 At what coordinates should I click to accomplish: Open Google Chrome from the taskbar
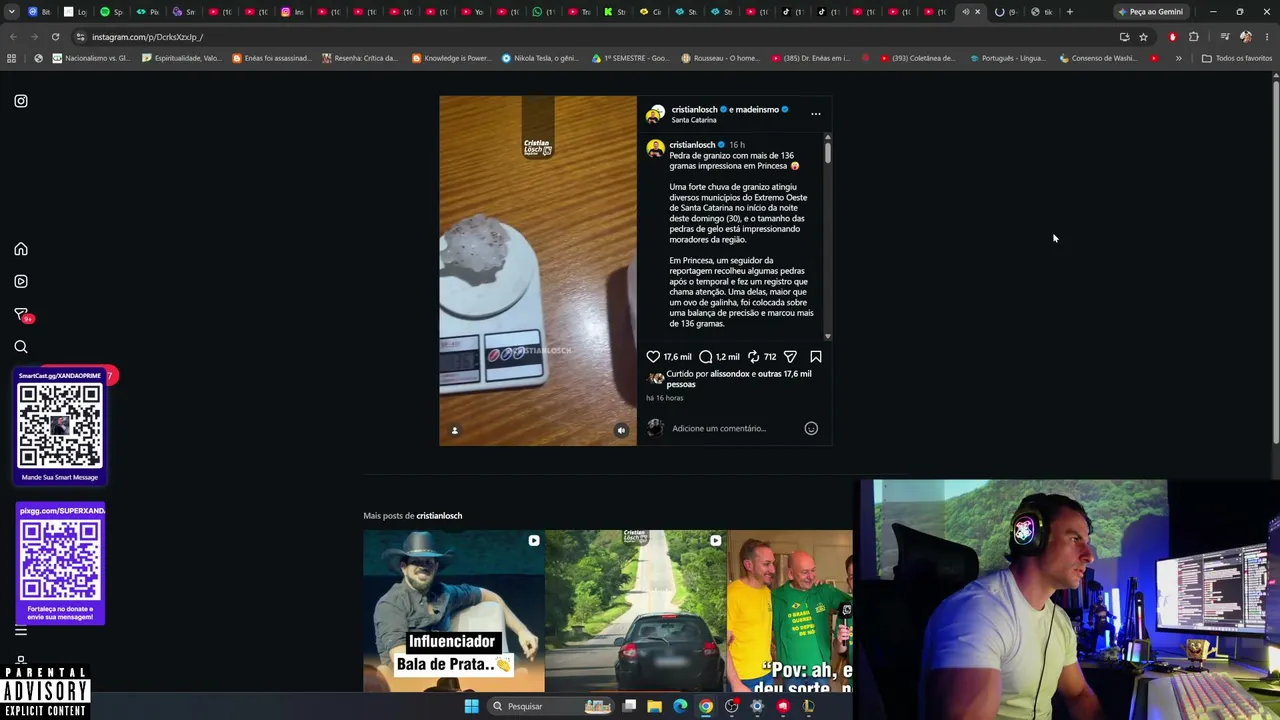pos(706,706)
